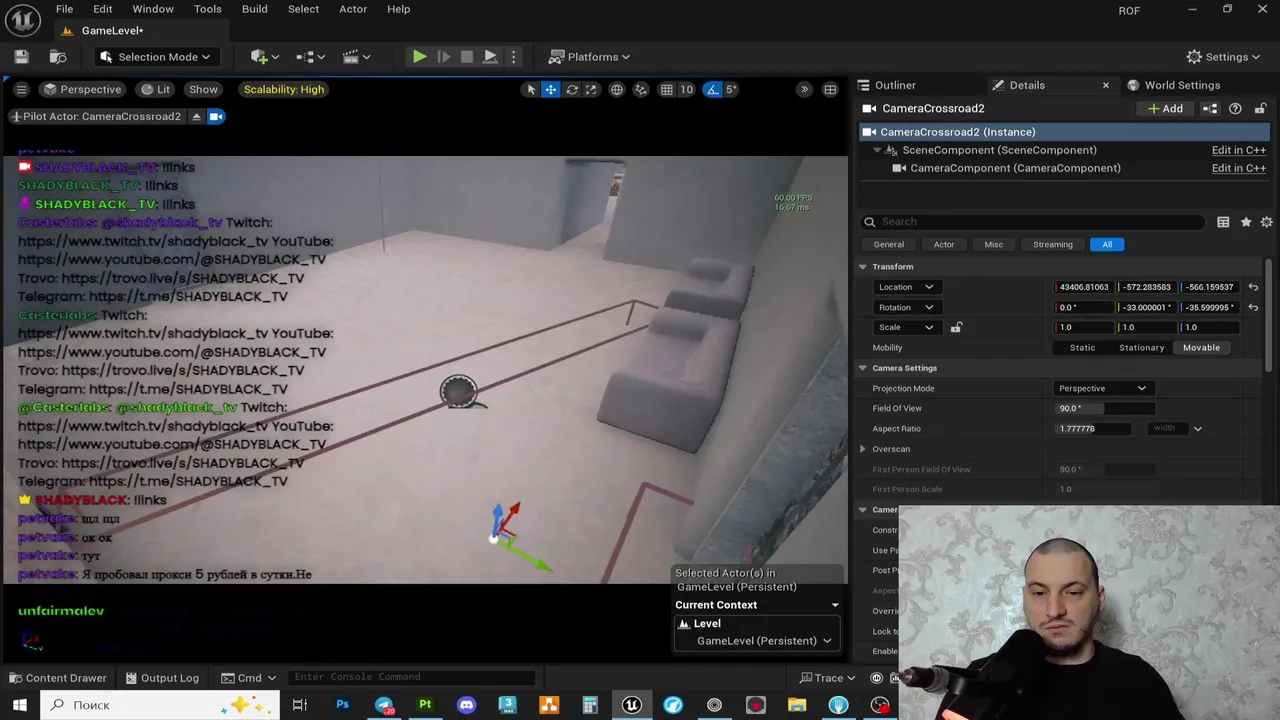Open the cinematics clapperboard menu
Viewport: 1280px width, 720px height.
357,57
